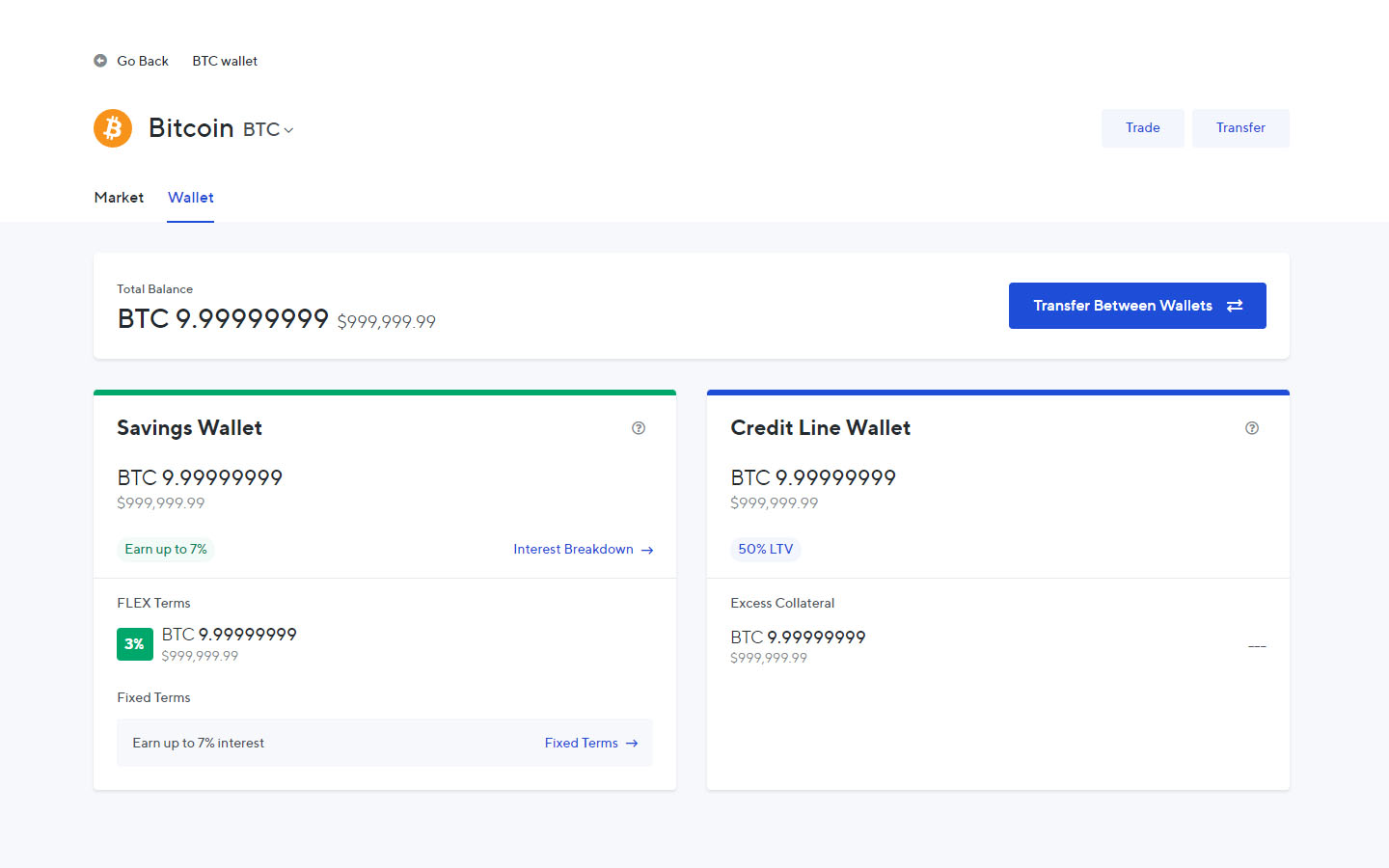Click the FLEX Terms label

pyautogui.click(x=154, y=603)
